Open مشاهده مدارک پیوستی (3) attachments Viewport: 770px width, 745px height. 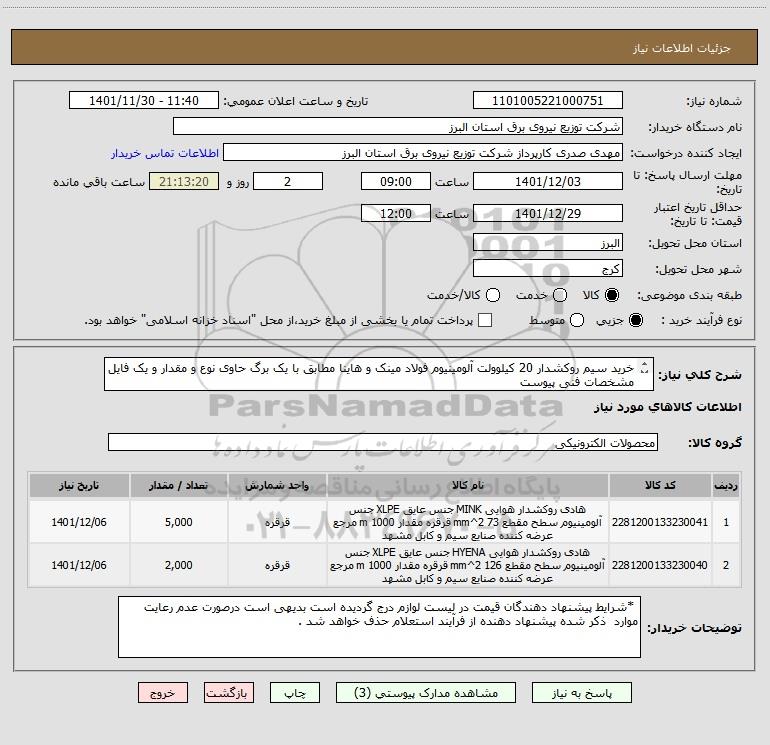(425, 693)
